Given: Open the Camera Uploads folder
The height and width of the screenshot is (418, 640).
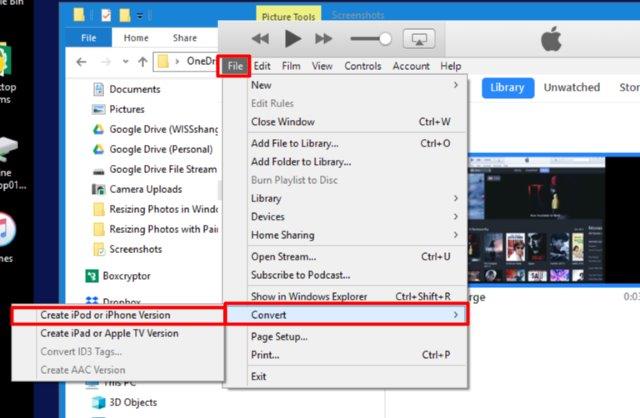Looking at the screenshot, I should (137, 189).
